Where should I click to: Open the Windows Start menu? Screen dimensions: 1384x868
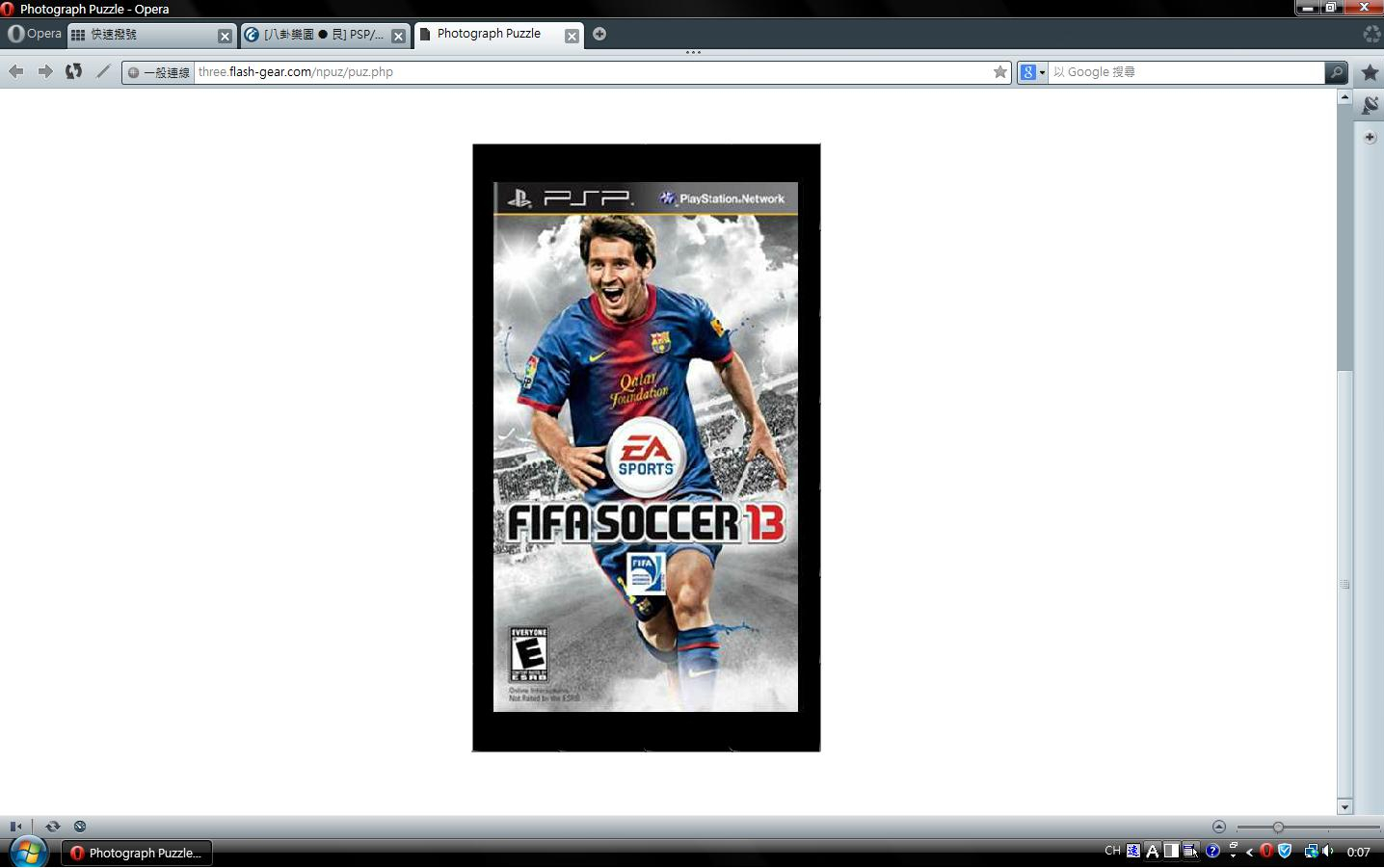[x=27, y=853]
